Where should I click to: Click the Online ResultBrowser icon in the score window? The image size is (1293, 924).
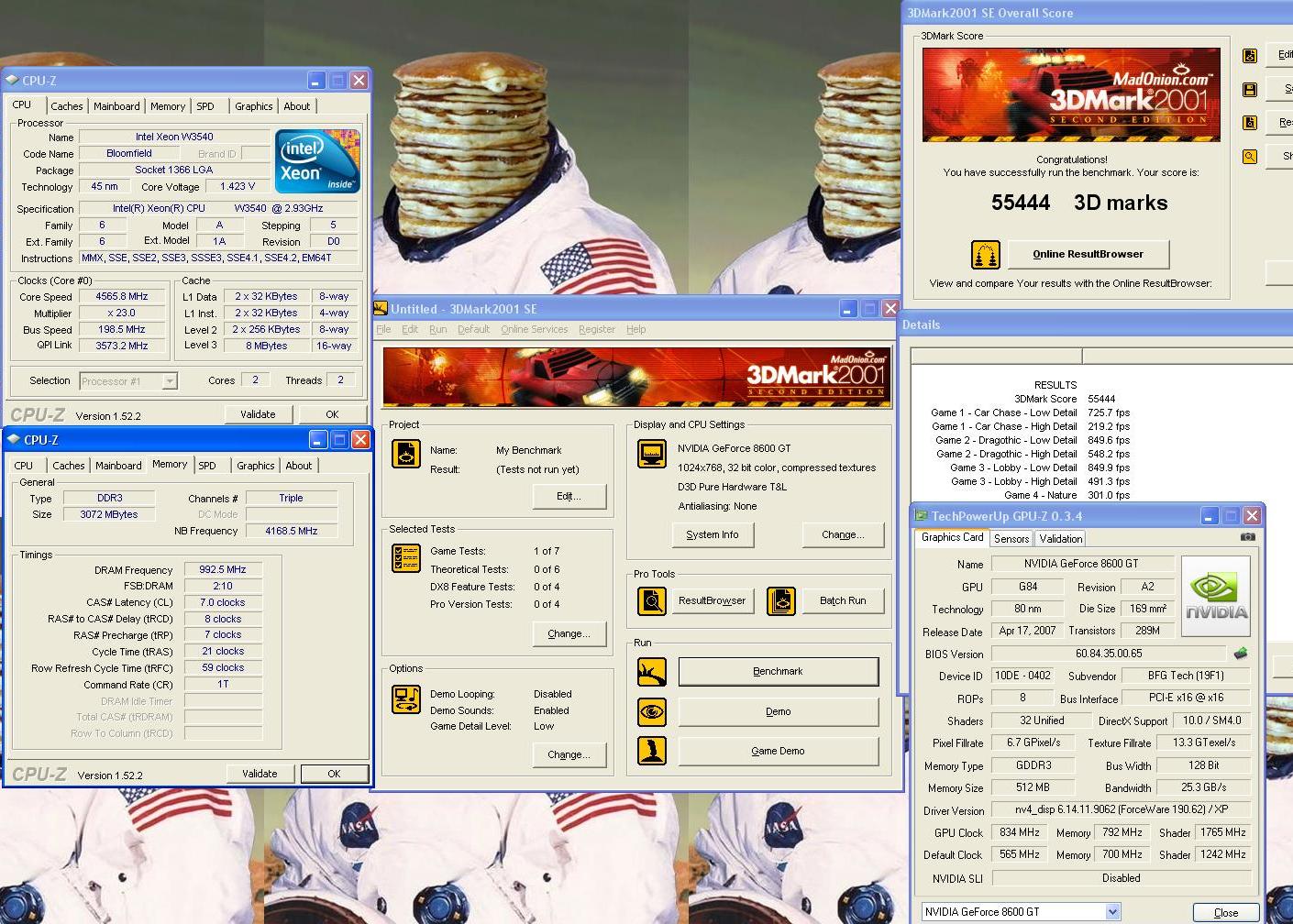coord(986,254)
